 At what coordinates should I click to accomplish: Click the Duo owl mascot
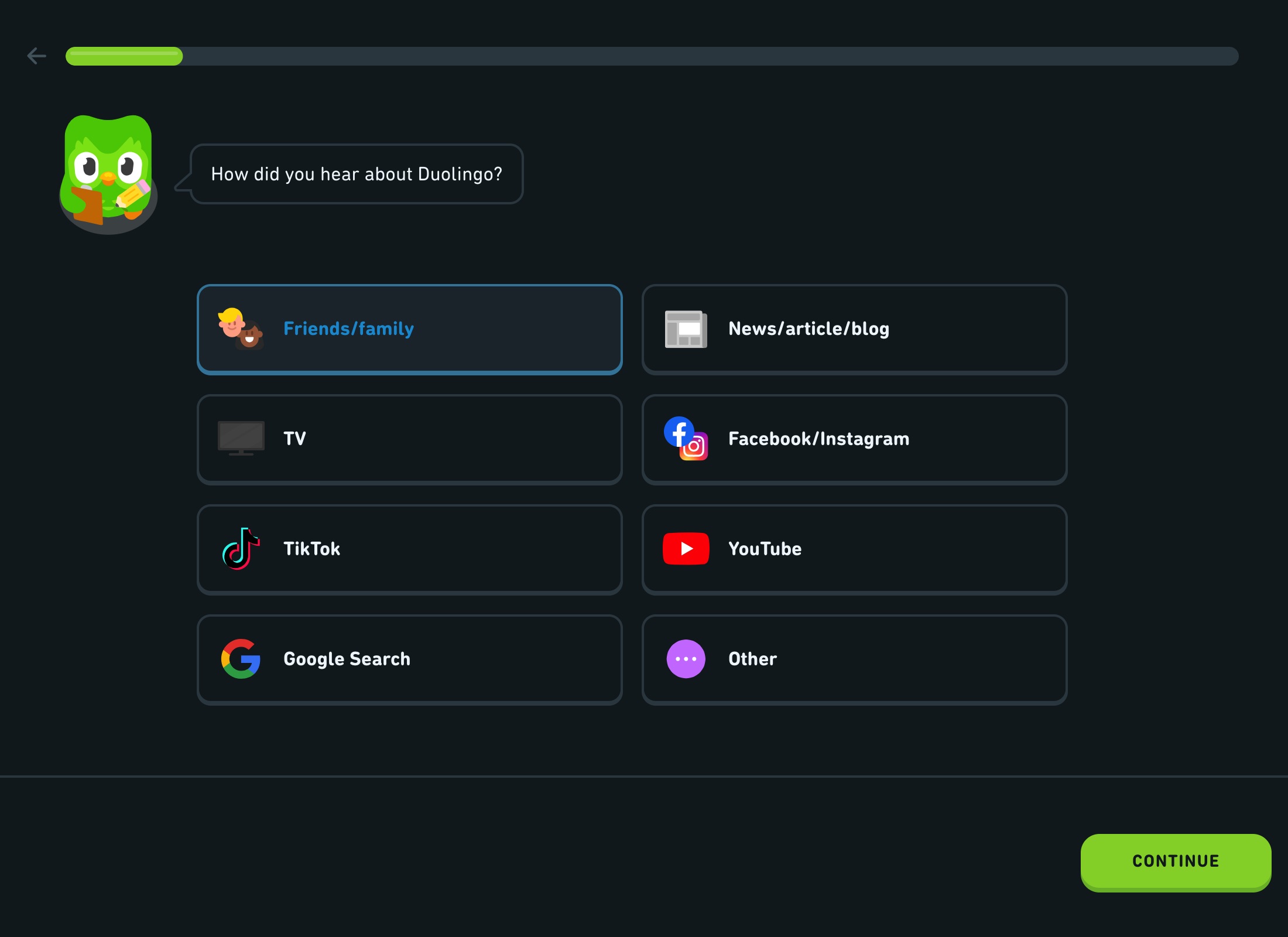(x=108, y=175)
